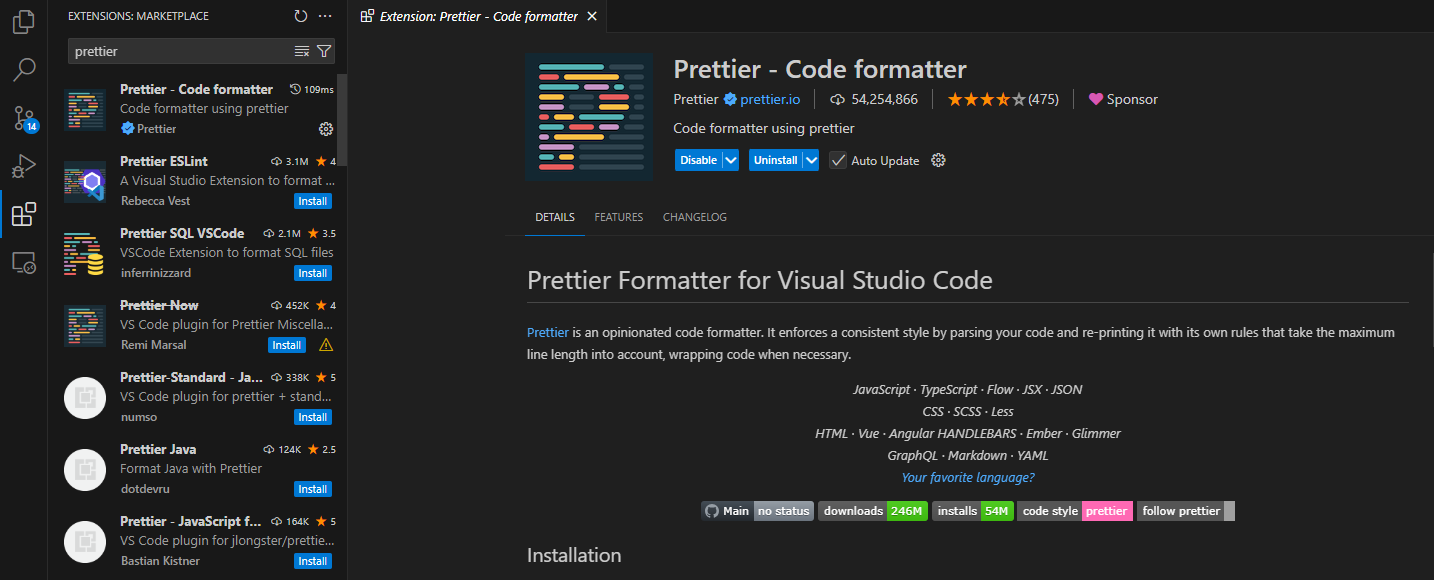The width and height of the screenshot is (1434, 580).
Task: Open the Prettier link in description paragraph
Action: 548,332
